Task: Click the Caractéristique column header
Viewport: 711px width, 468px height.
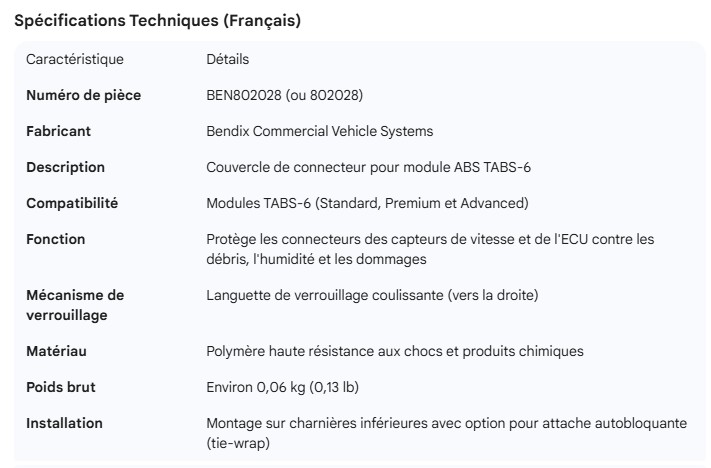Action: 75,60
